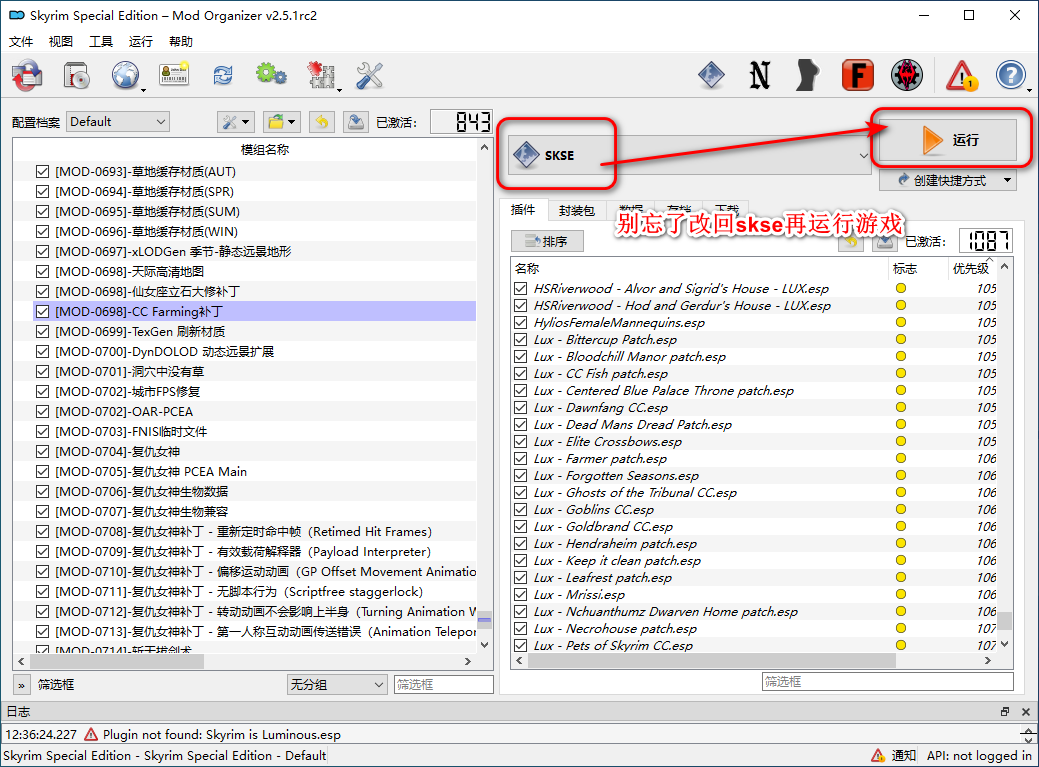Open executables editor green gears icon
Screen dimensions: 1039x767
(x=270, y=75)
